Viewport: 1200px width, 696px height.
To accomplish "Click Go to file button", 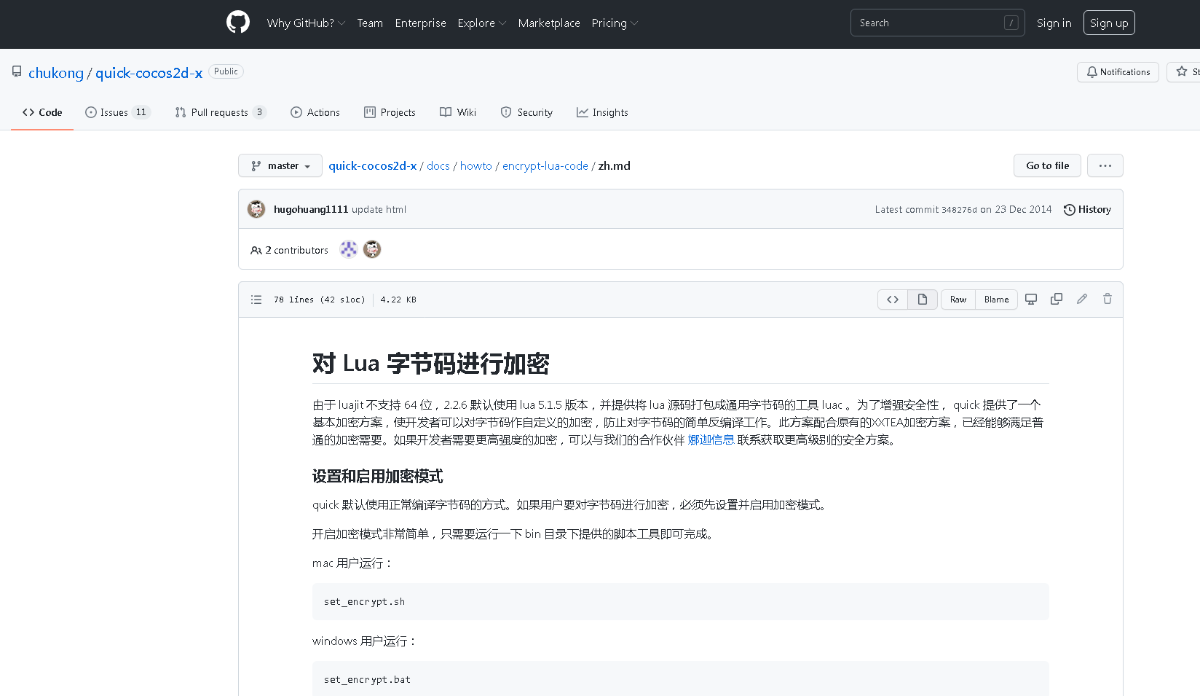I will [1047, 166].
